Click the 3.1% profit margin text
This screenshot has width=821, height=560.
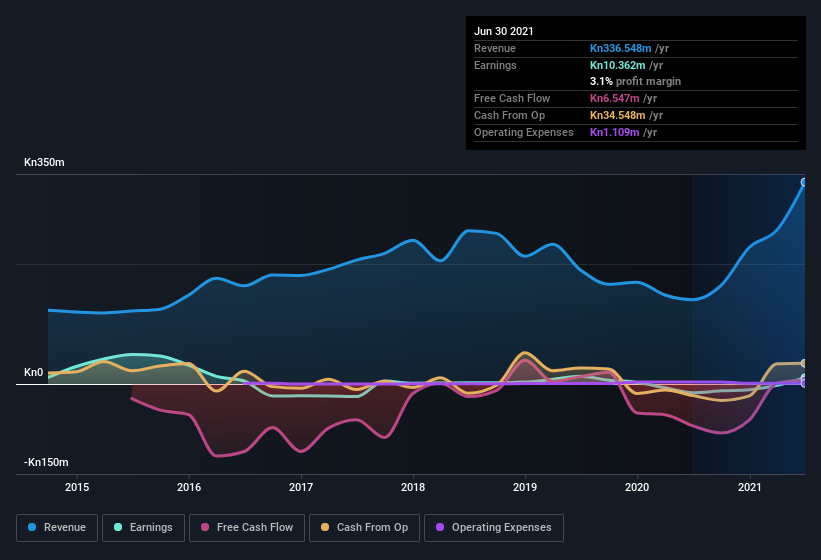(636, 81)
